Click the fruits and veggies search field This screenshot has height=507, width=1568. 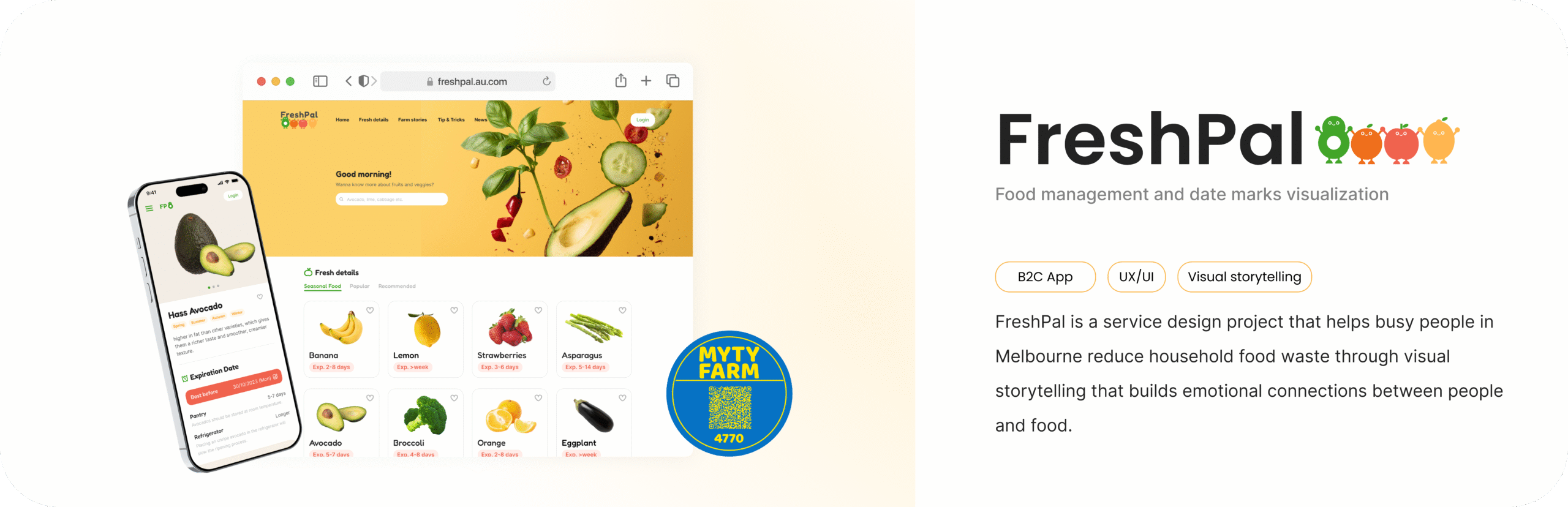[392, 199]
